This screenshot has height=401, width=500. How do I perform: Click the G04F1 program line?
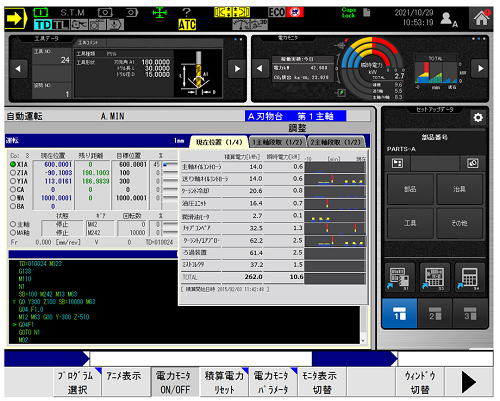click(26, 324)
